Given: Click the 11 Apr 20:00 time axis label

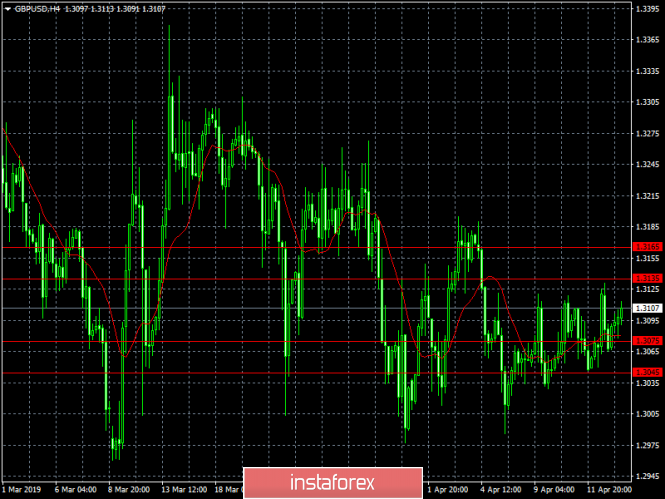Looking at the screenshot, I should (609, 490).
